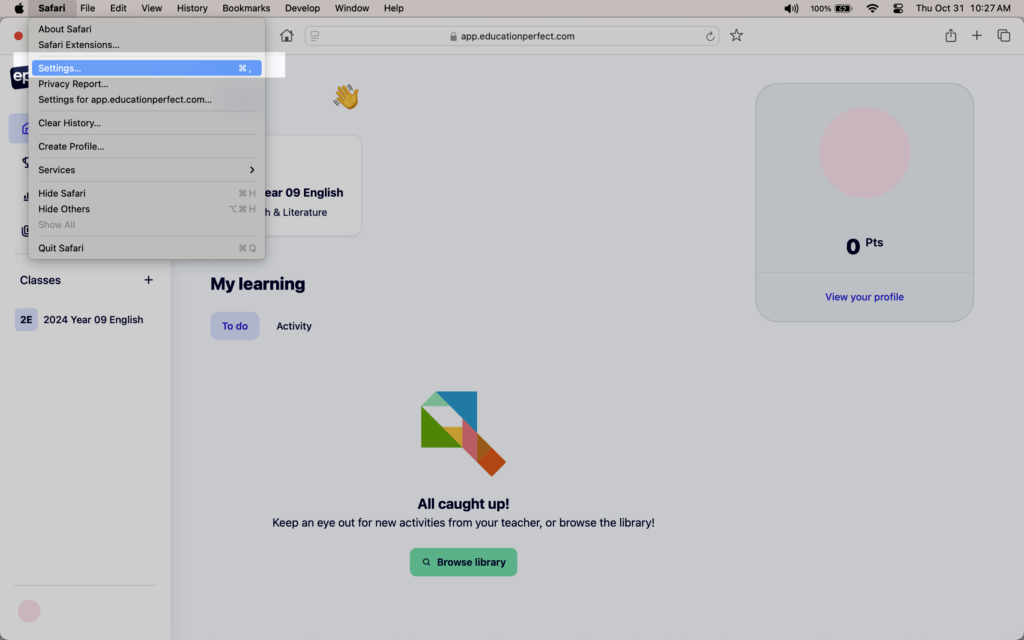The width and height of the screenshot is (1024, 640).
Task: Click the lock icon in address bar
Action: coord(453,37)
